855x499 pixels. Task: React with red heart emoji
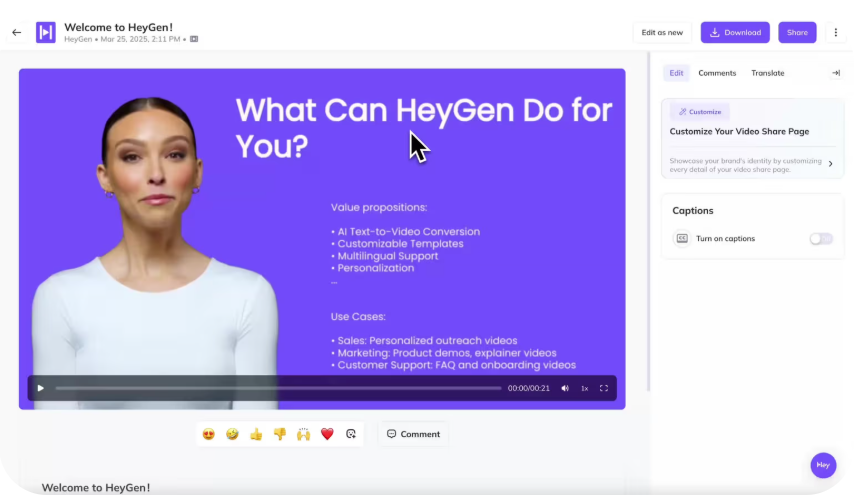327,434
